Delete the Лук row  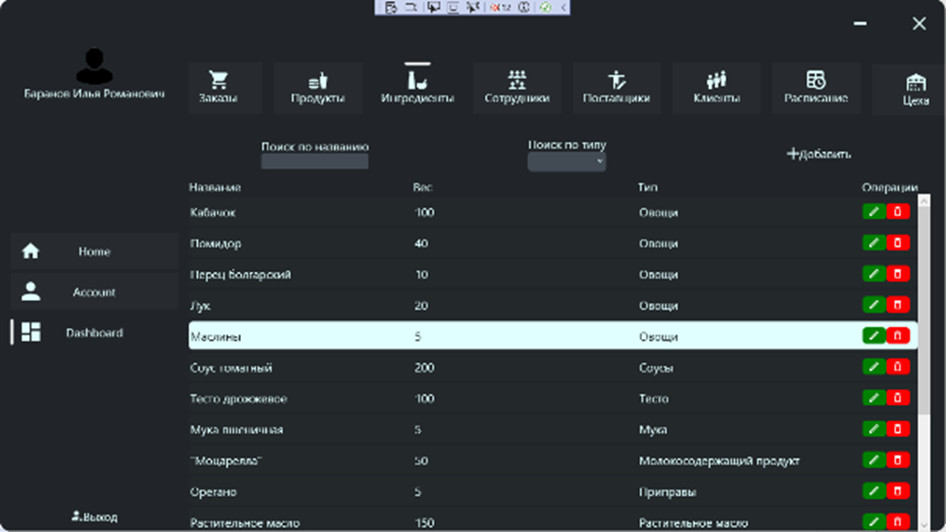898,305
